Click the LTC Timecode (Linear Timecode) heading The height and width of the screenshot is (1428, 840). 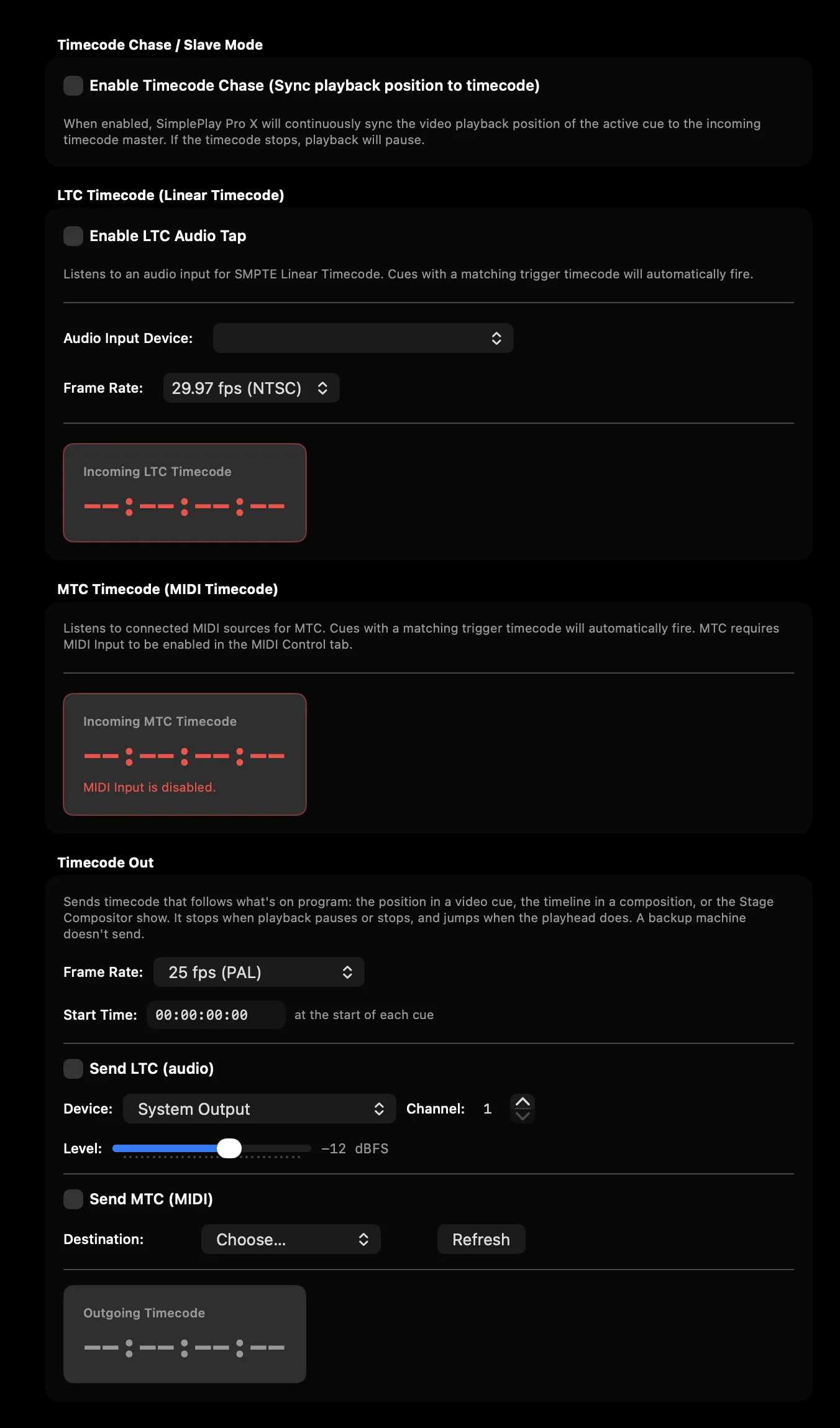(x=170, y=195)
